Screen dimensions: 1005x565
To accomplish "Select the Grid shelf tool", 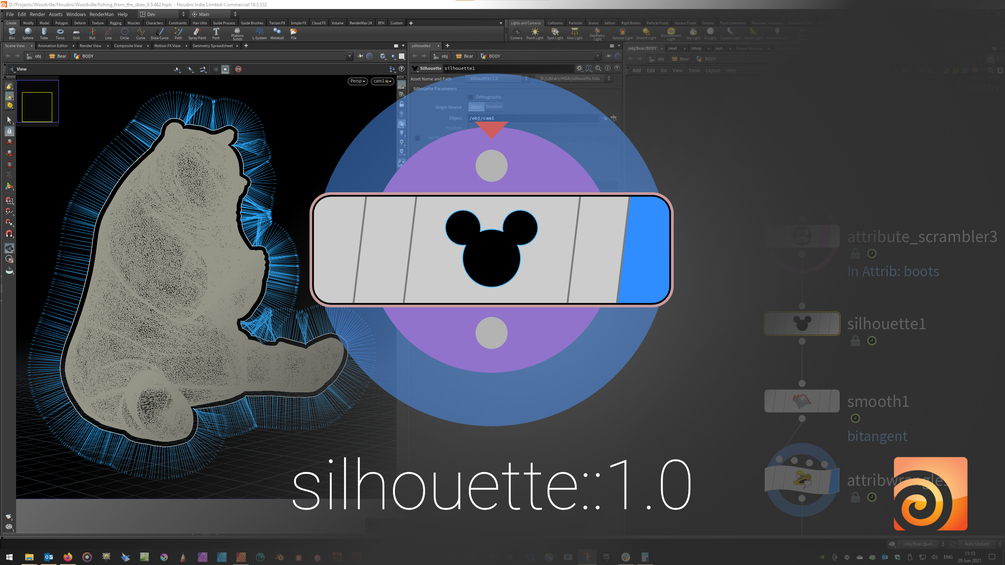I will pyautogui.click(x=76, y=33).
